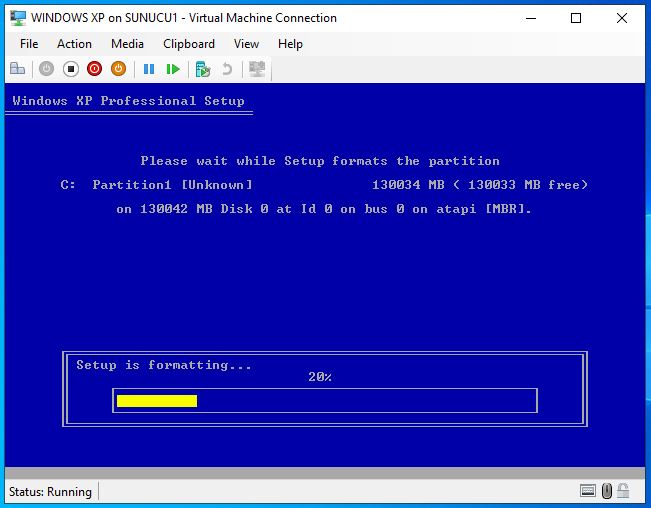This screenshot has height=508, width=651.
Task: Click 'on 130042 MB Disk 0' line
Action: [324, 209]
